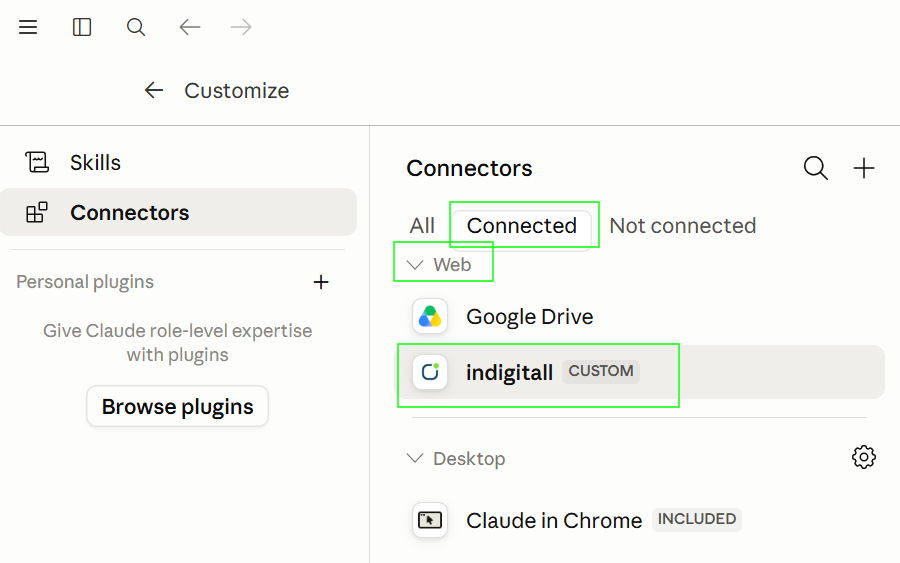Click the Web section label
The width and height of the screenshot is (900, 563).
pos(452,265)
